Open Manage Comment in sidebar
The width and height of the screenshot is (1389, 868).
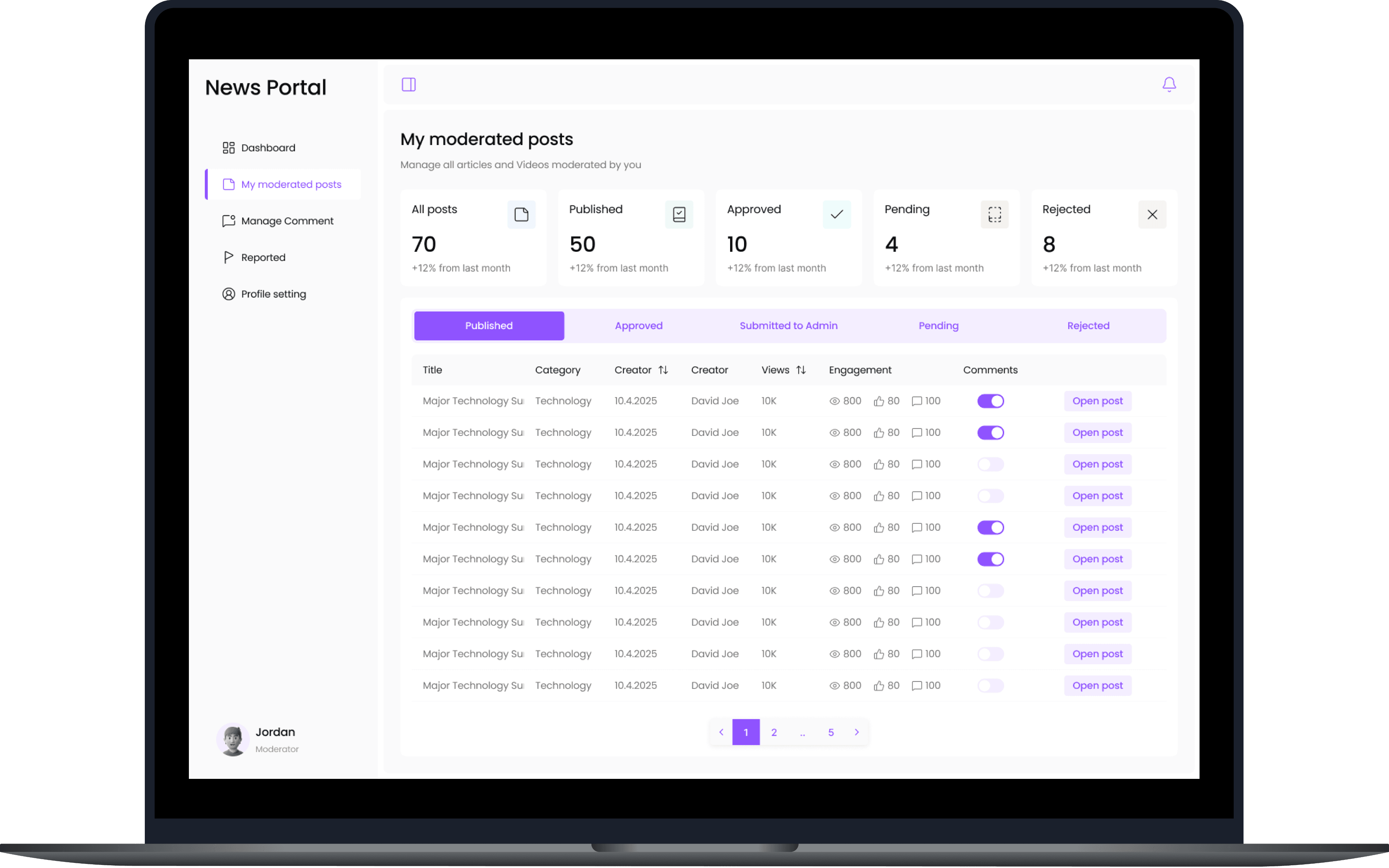coord(287,221)
